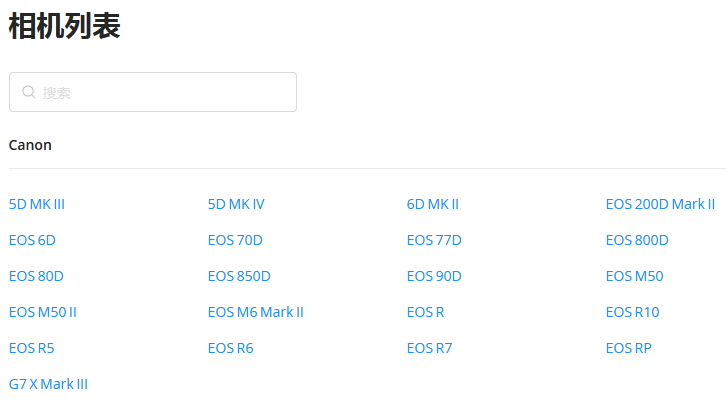This screenshot has height=401, width=726.
Task: Open the EOS 90D link
Action: (x=434, y=276)
